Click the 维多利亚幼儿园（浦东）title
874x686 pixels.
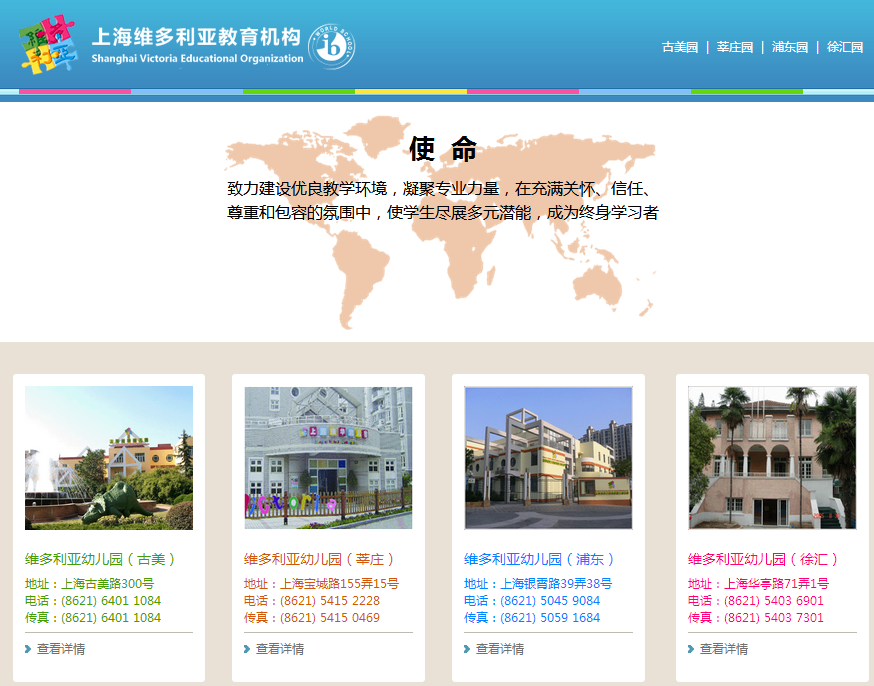(x=540, y=559)
